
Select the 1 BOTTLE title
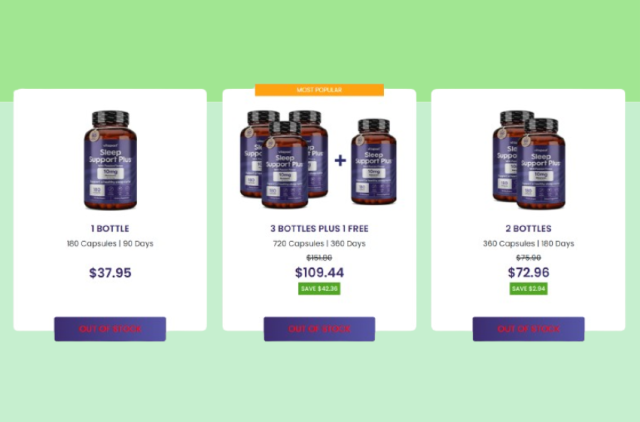click(x=110, y=229)
